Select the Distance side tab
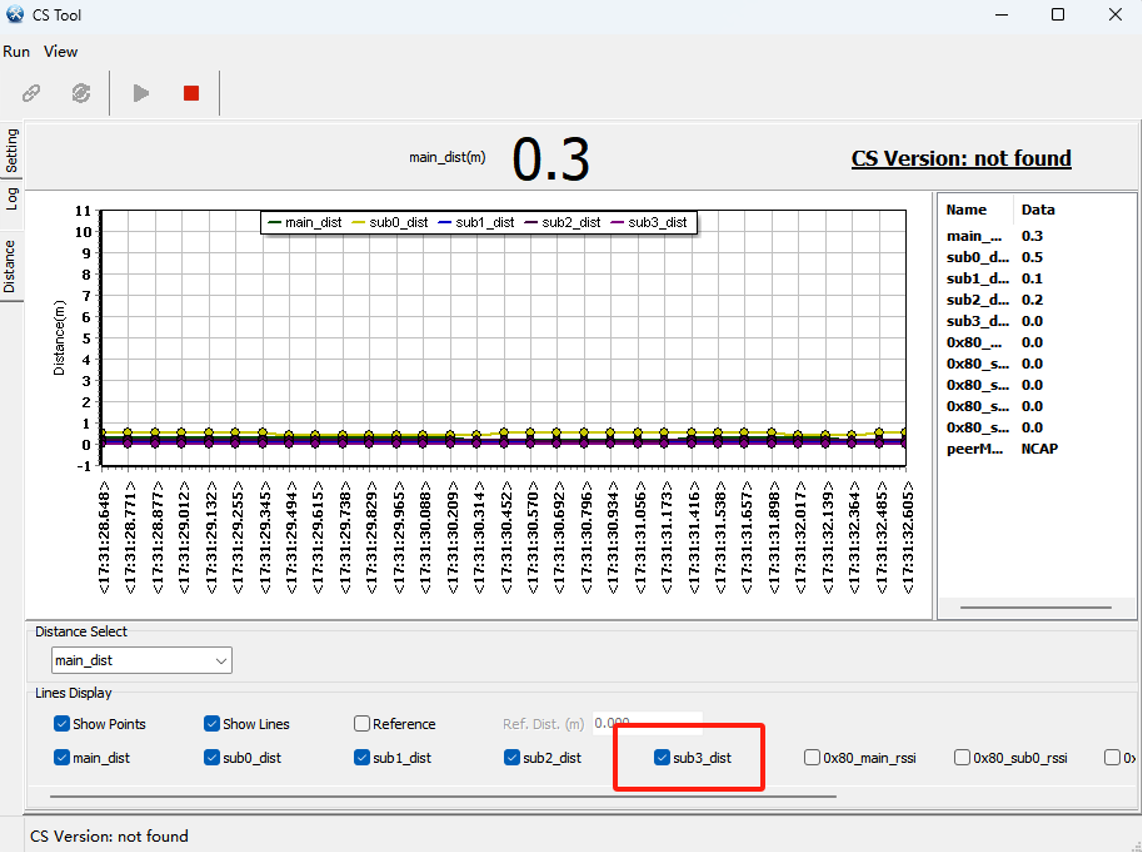 pos(11,266)
